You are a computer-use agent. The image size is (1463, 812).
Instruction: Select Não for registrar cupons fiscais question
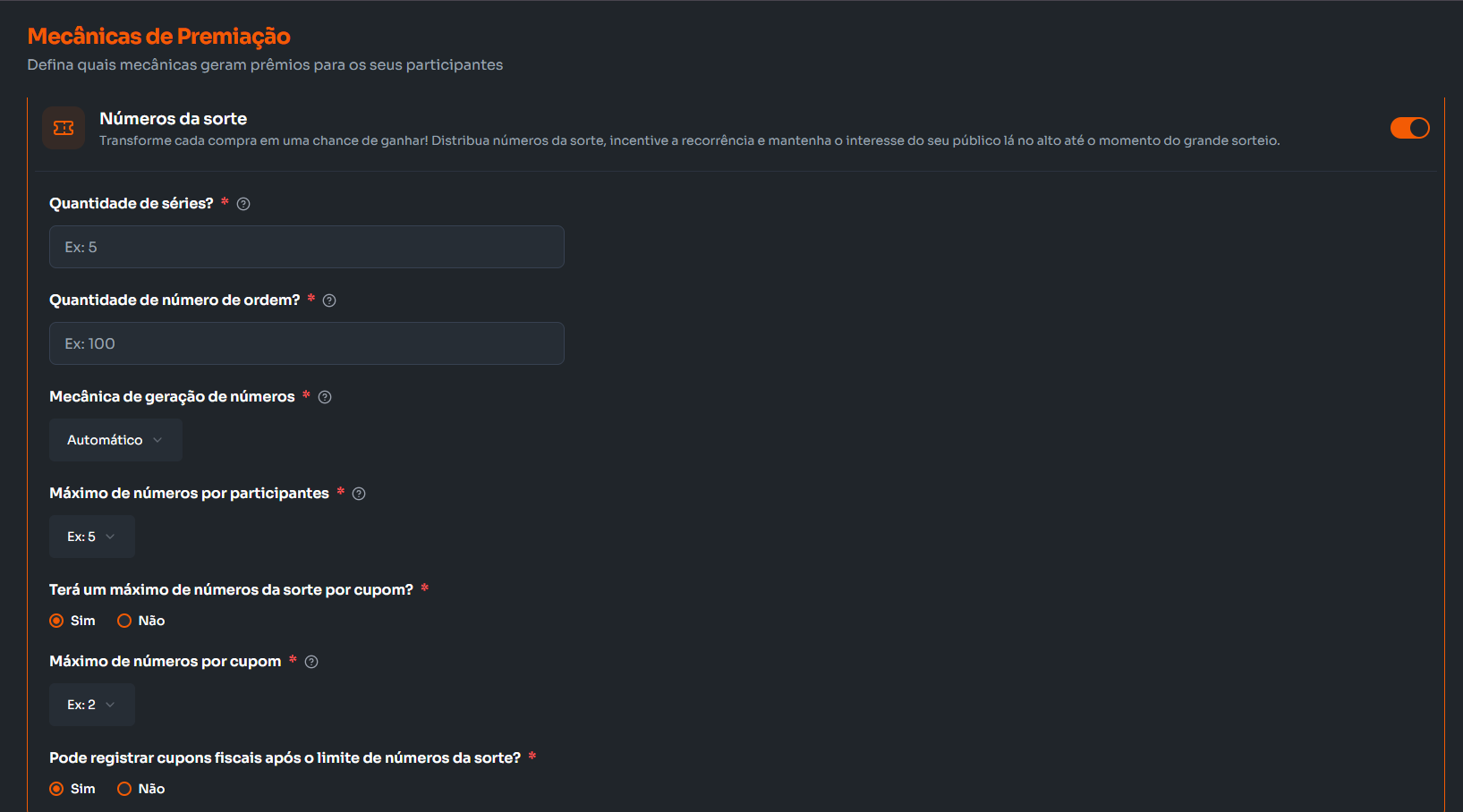(x=124, y=789)
